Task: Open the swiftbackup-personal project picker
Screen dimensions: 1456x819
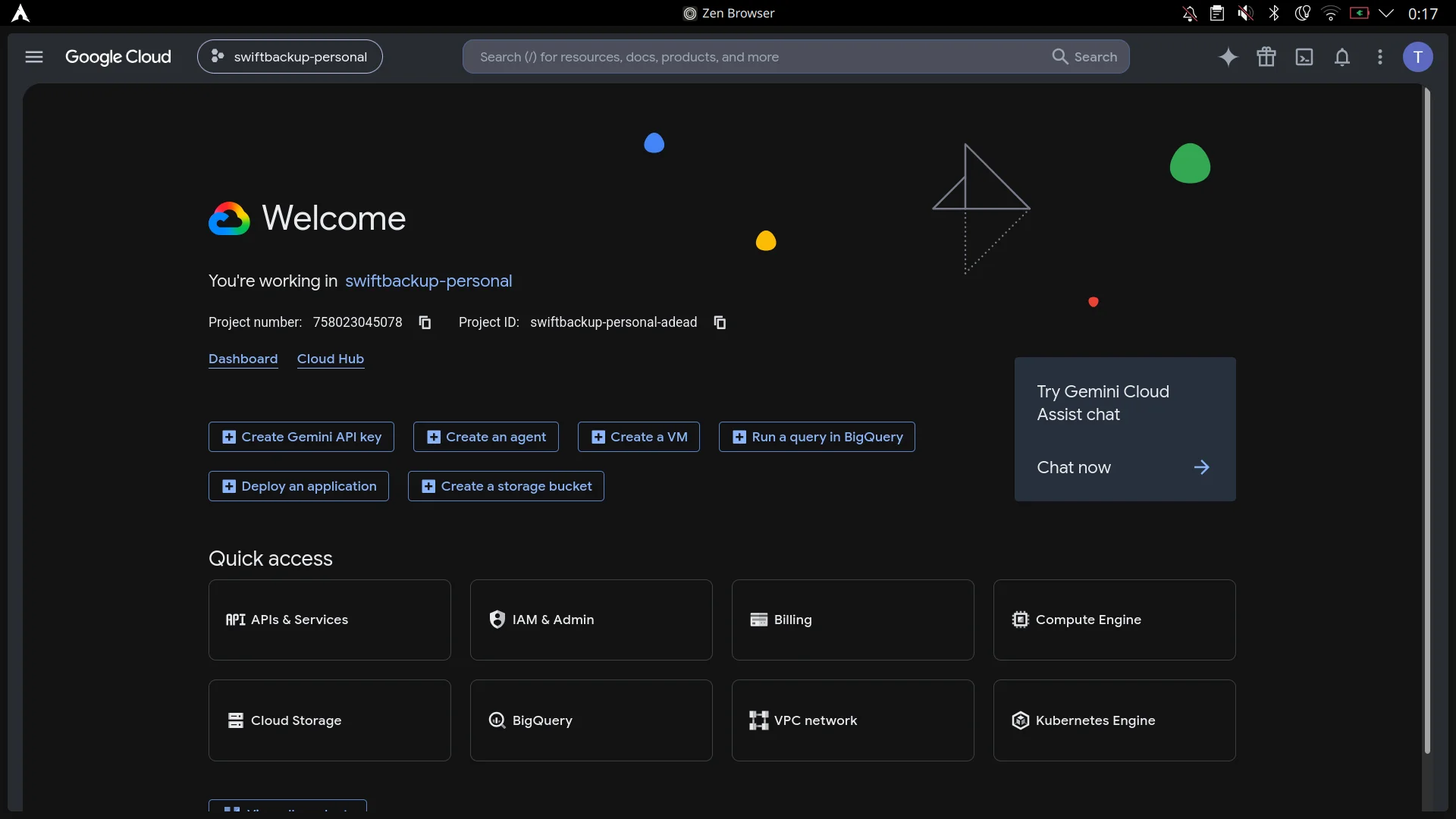Action: [x=290, y=57]
